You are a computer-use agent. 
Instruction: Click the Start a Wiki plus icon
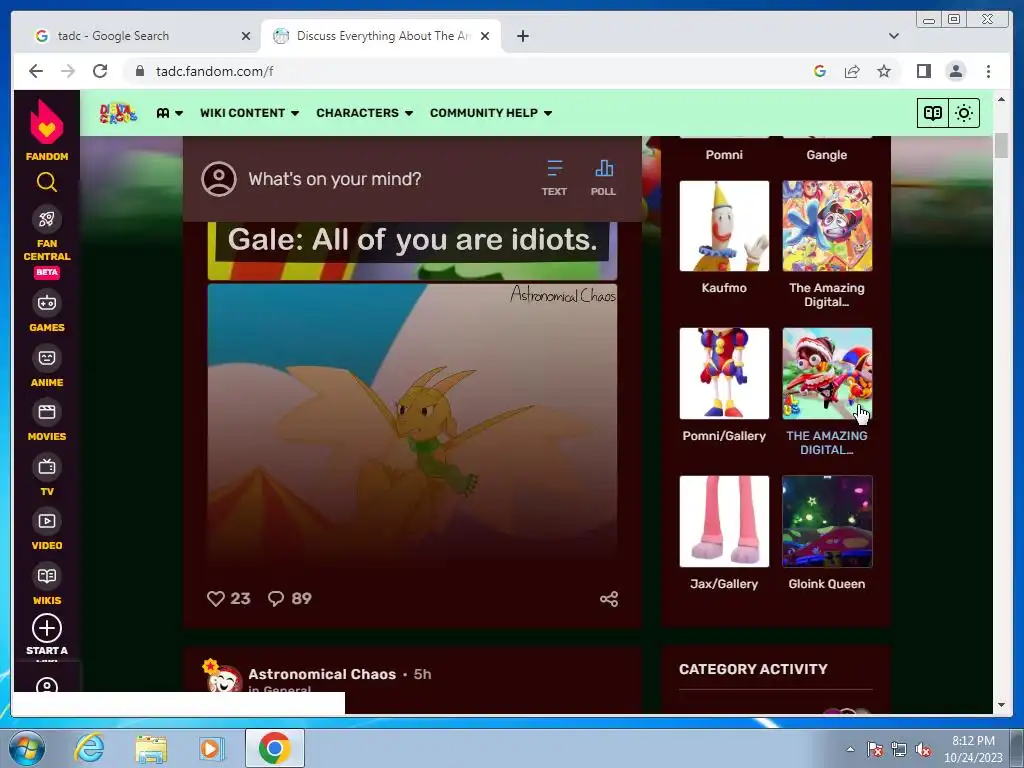click(x=46, y=628)
